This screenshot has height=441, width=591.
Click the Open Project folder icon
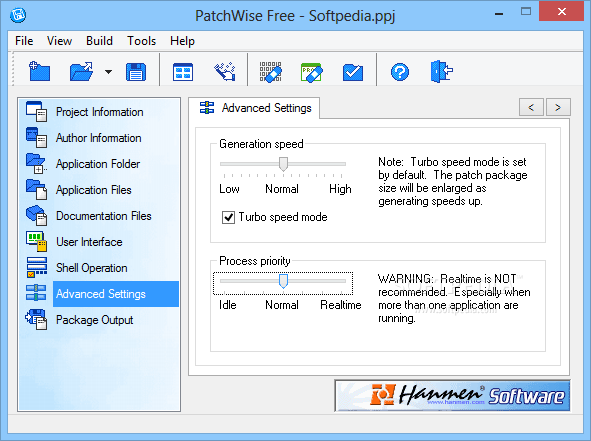coord(81,71)
